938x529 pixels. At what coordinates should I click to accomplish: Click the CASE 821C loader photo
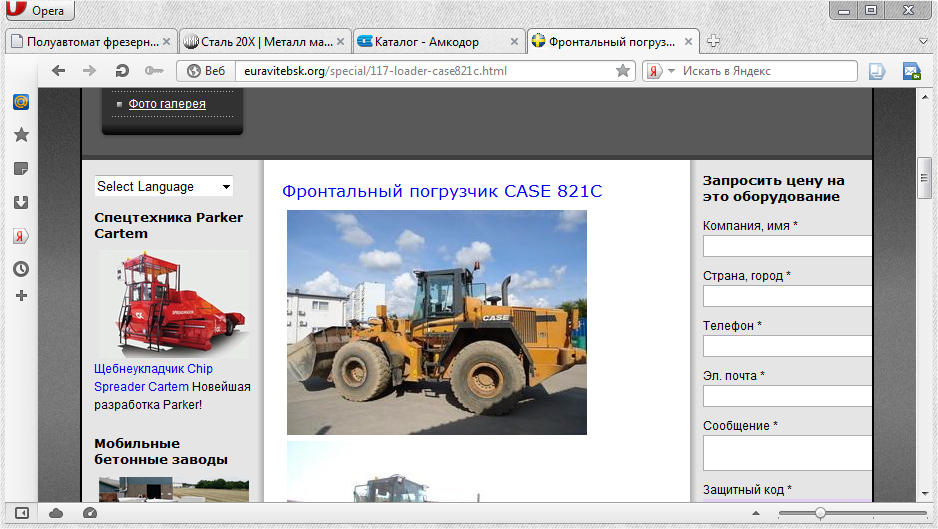click(437, 322)
